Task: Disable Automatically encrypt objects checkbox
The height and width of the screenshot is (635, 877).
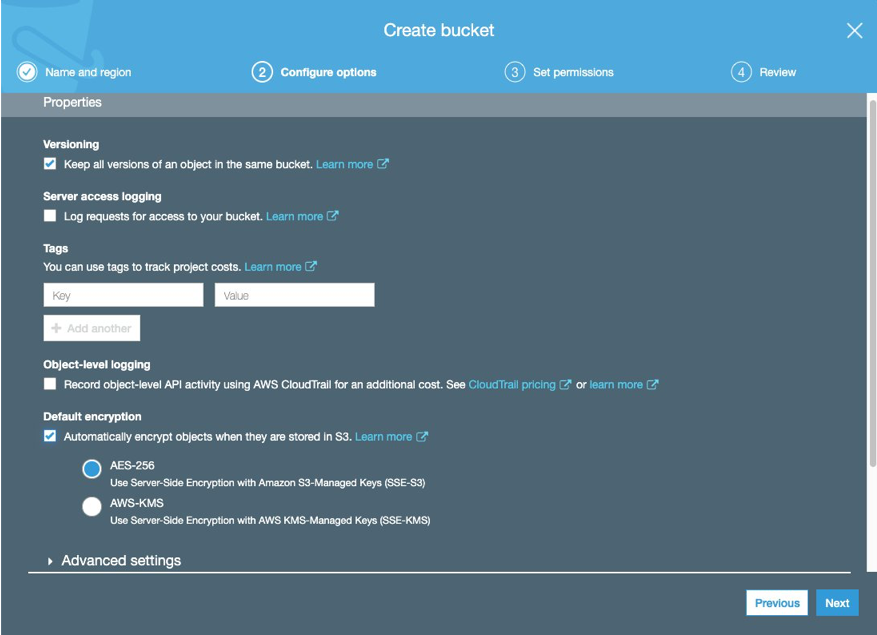Action: [x=50, y=436]
